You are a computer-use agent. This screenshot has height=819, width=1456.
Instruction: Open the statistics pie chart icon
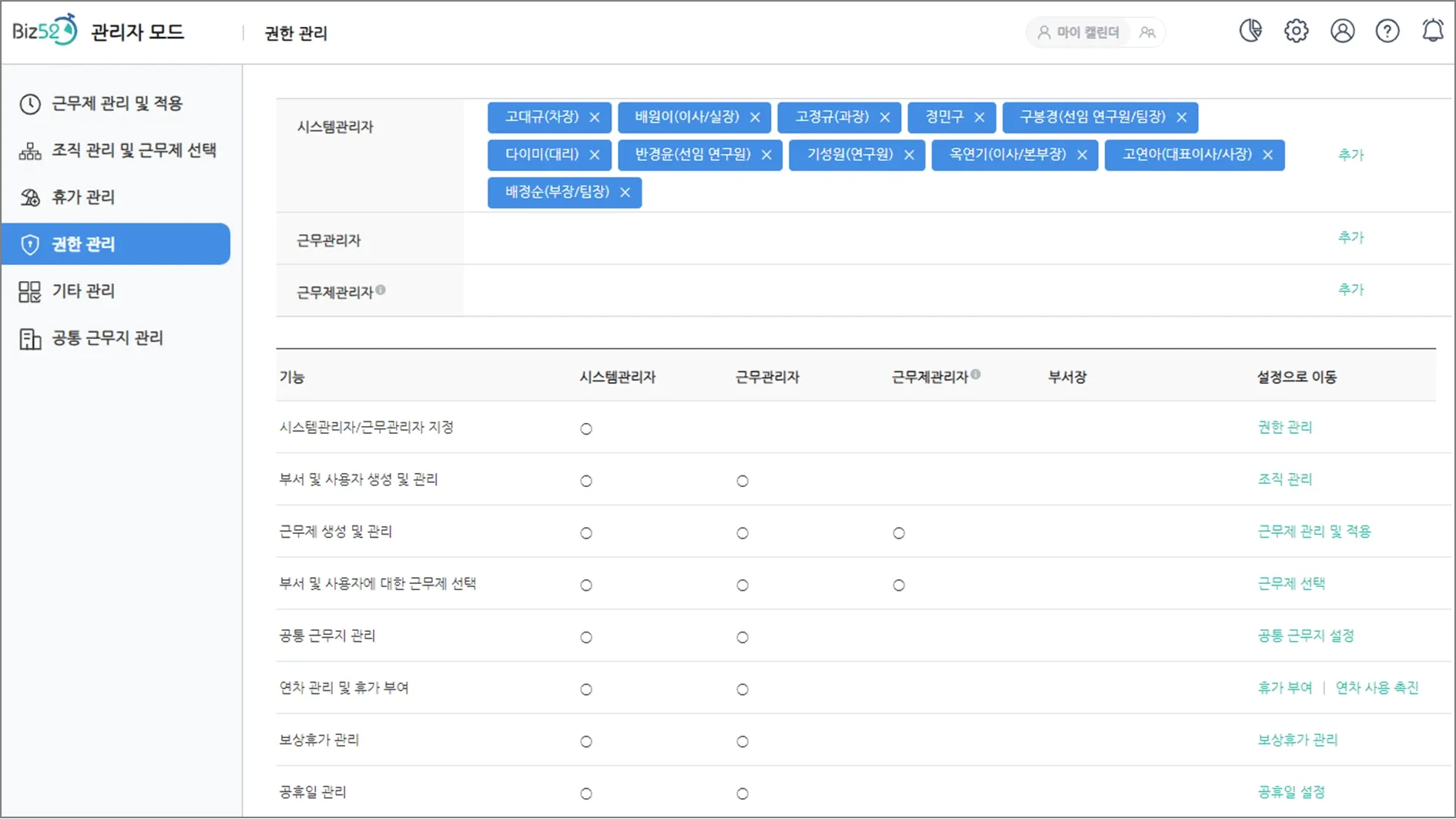click(1250, 31)
